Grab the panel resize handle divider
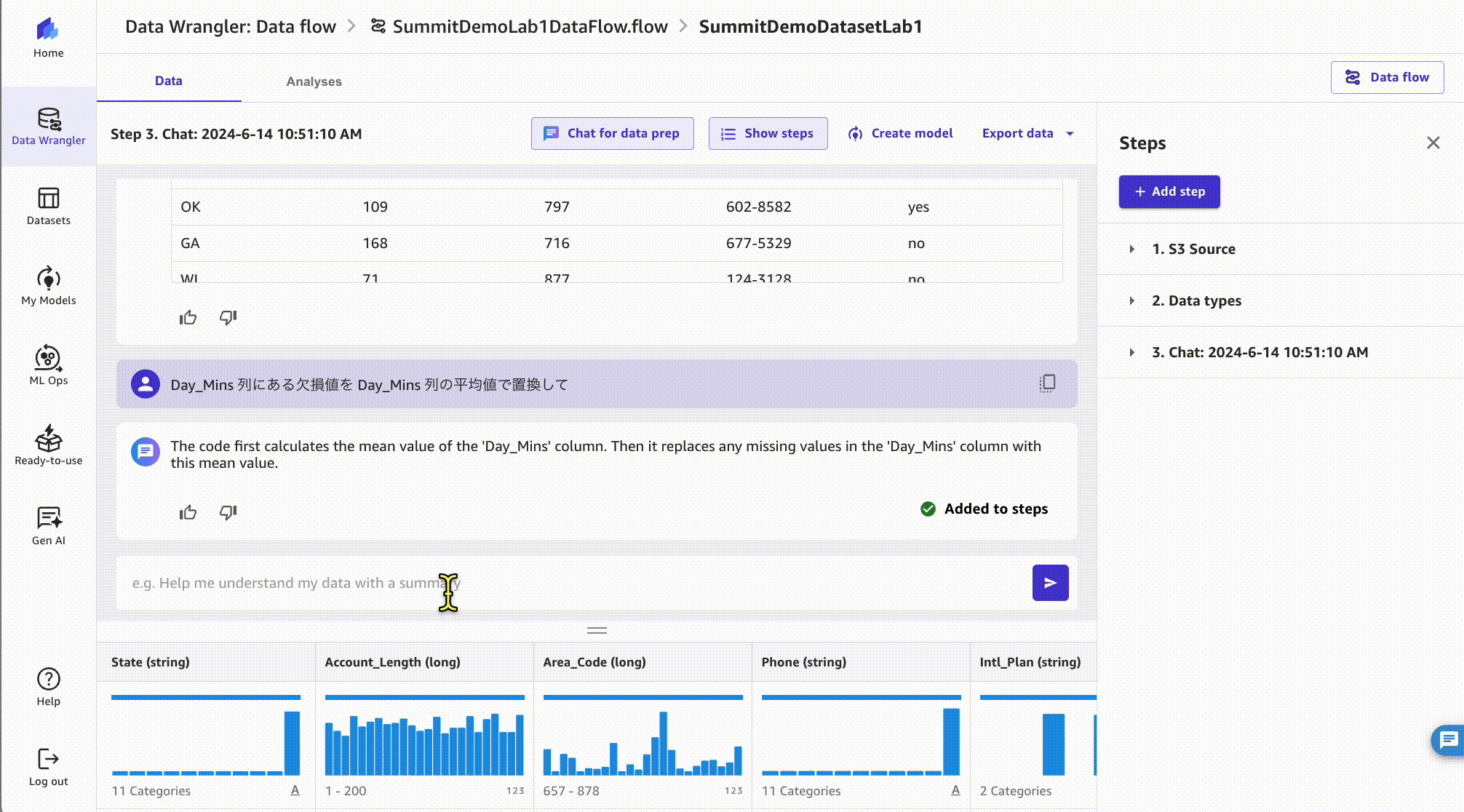1464x812 pixels. [x=597, y=630]
